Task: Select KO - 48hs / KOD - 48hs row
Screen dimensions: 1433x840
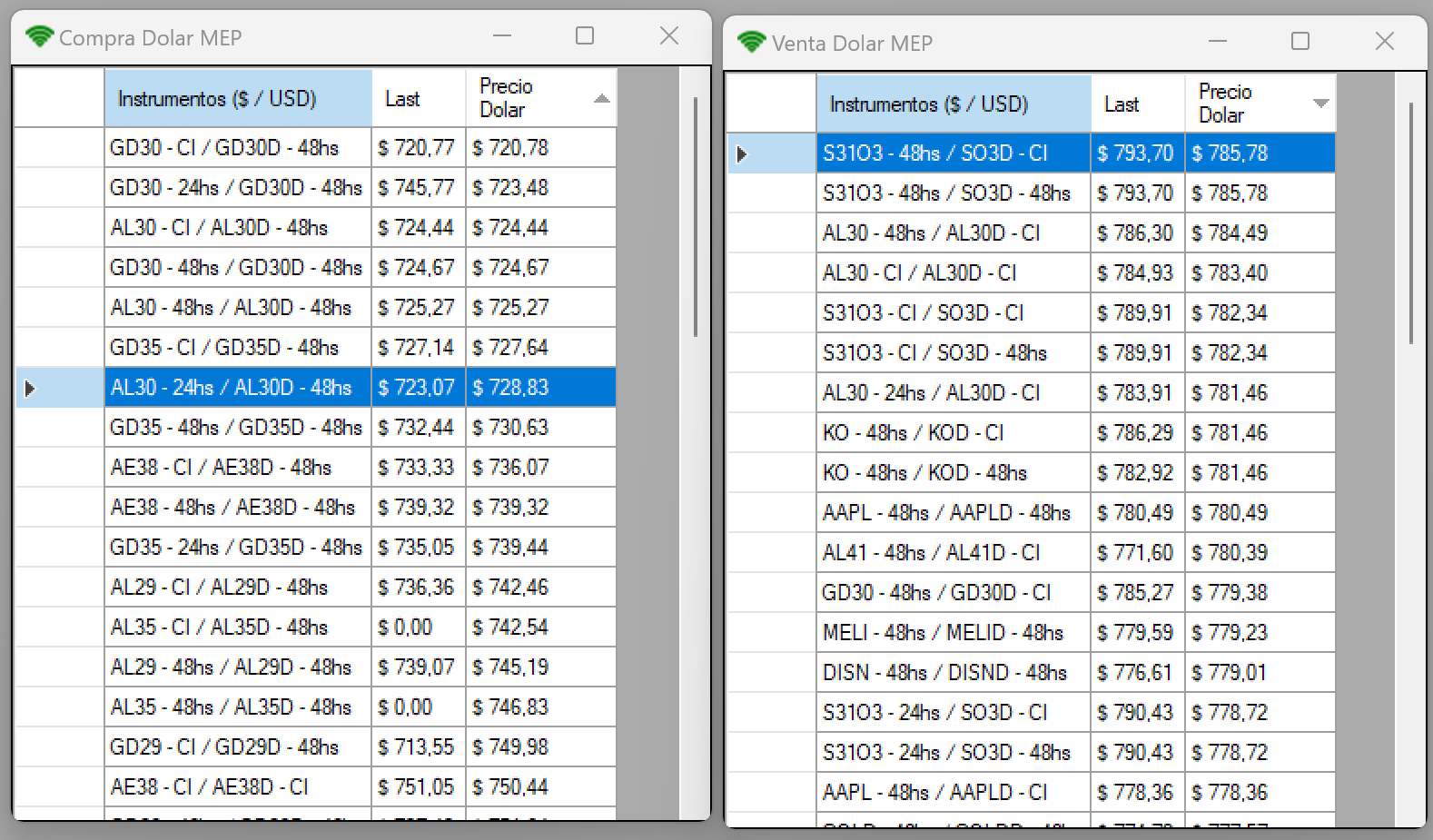Action: point(1032,472)
